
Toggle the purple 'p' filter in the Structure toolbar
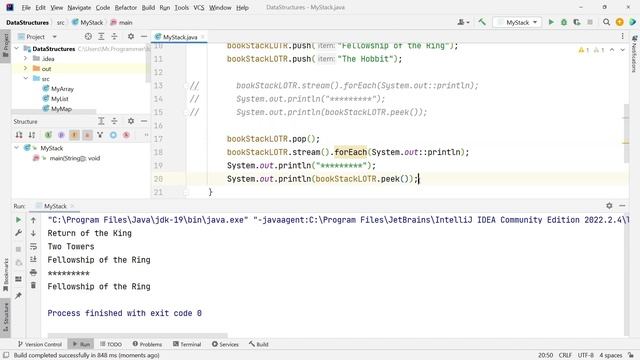point(61,135)
